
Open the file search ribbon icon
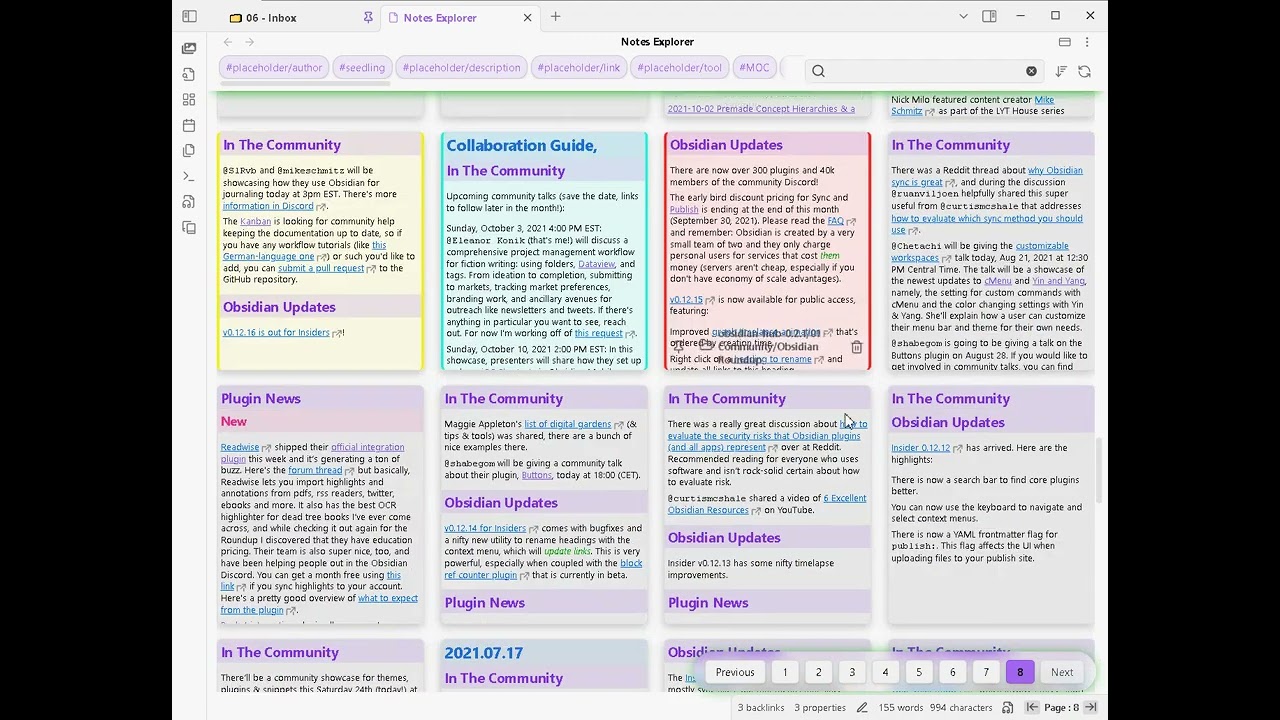point(189,74)
